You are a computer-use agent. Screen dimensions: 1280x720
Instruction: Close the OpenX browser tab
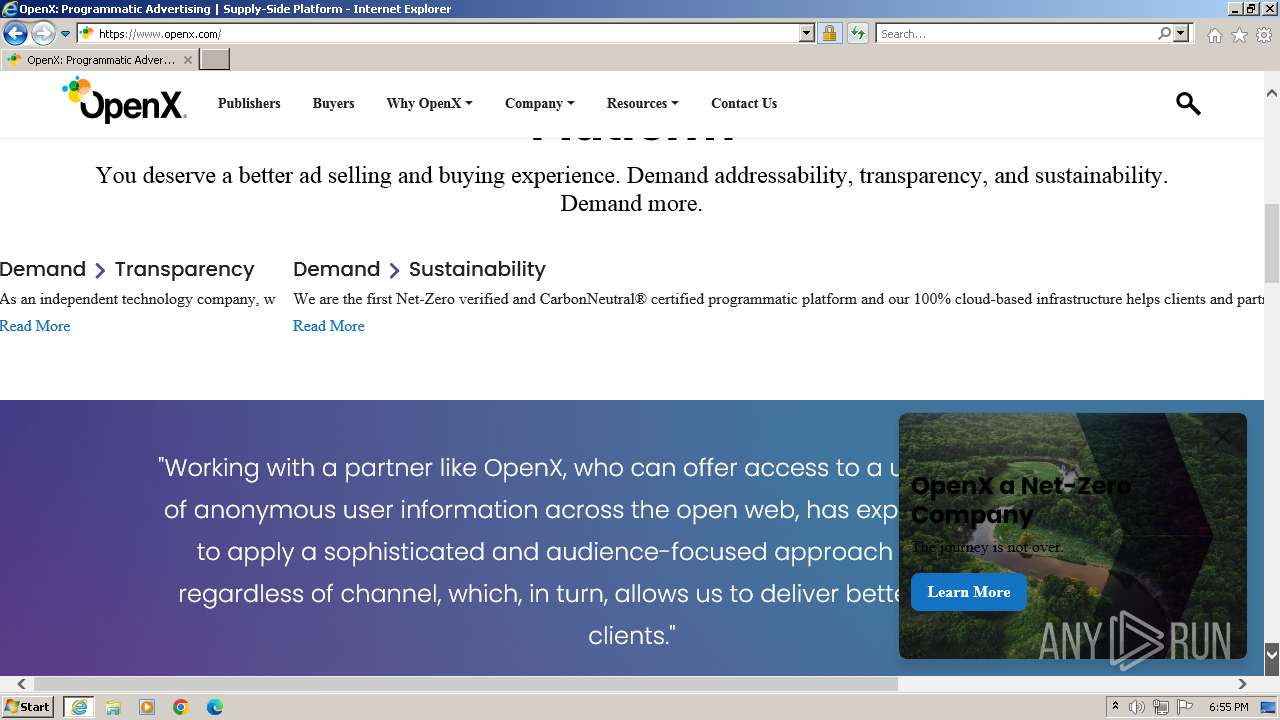click(187, 60)
